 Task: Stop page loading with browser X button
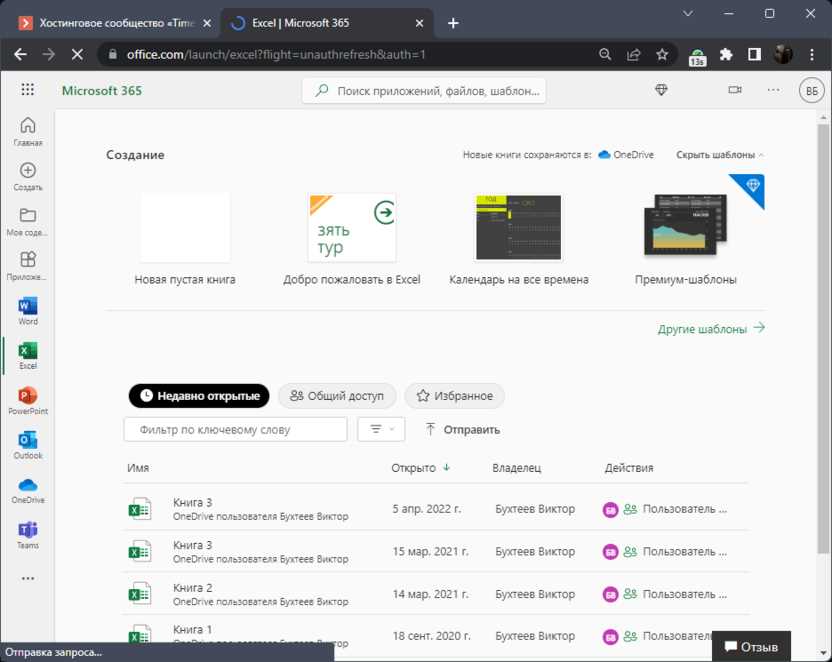pyautogui.click(x=77, y=54)
